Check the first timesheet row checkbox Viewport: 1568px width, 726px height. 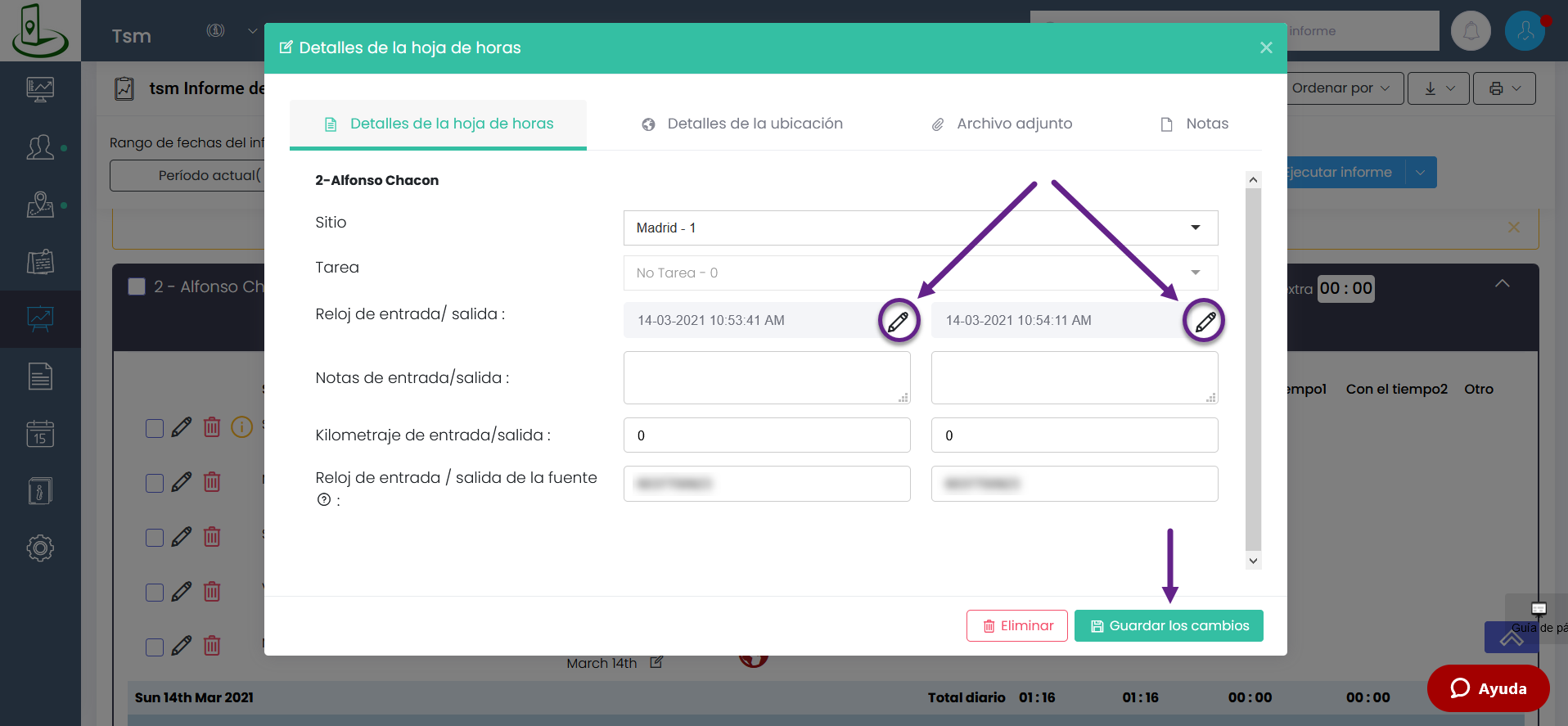click(155, 428)
